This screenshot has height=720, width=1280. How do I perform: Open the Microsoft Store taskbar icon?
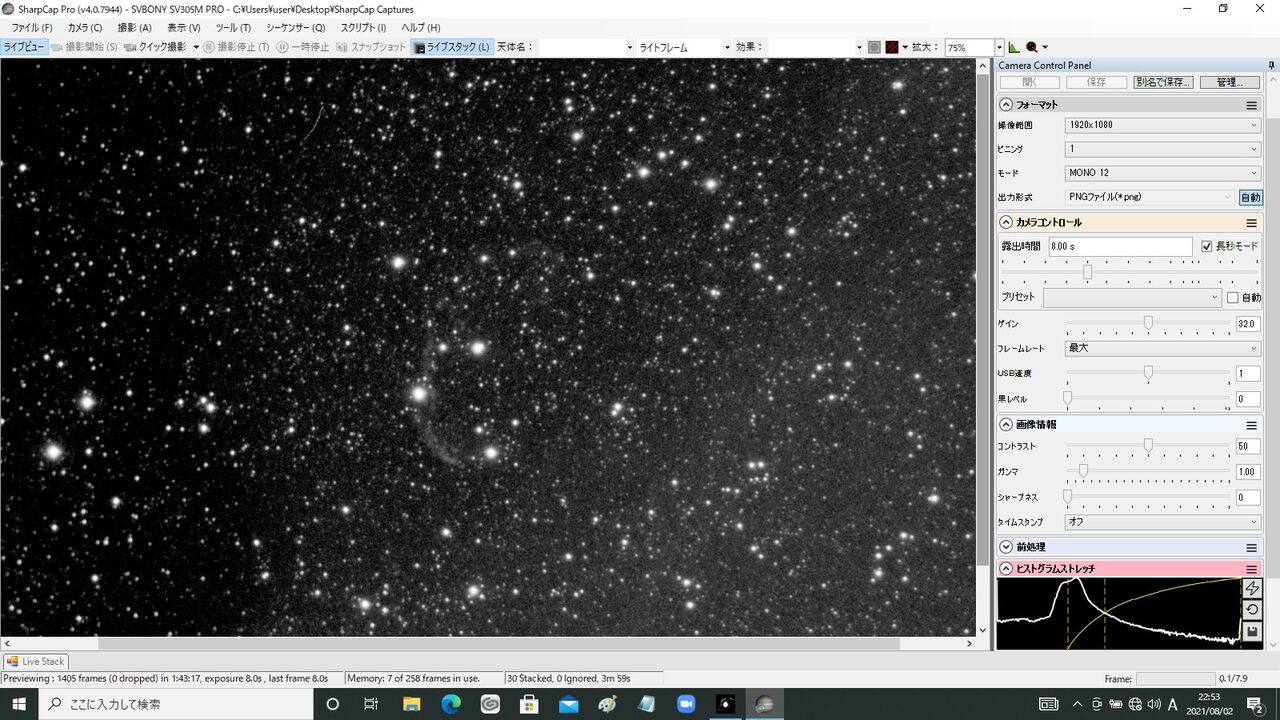tap(529, 704)
